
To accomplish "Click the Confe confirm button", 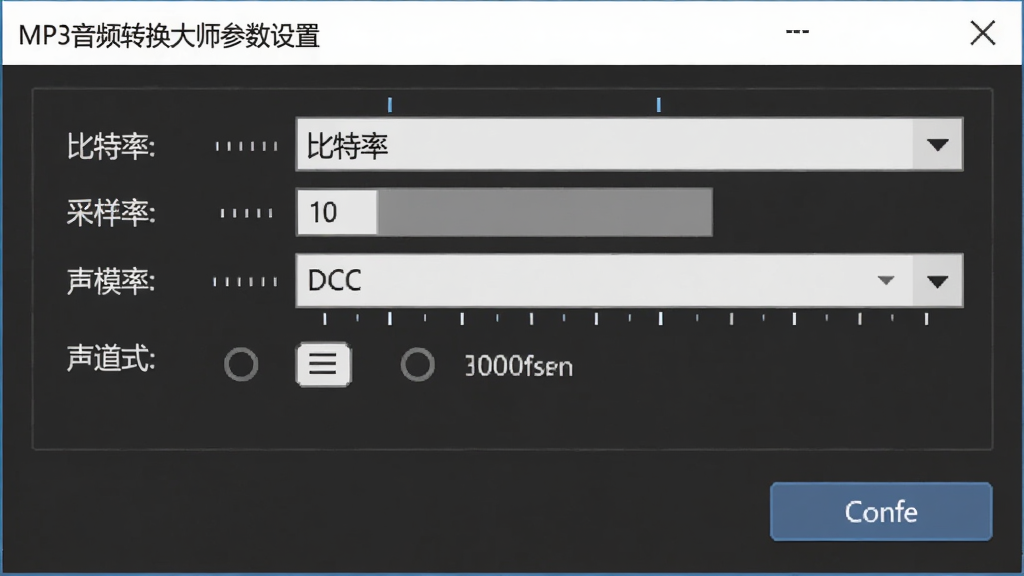I will (x=881, y=511).
